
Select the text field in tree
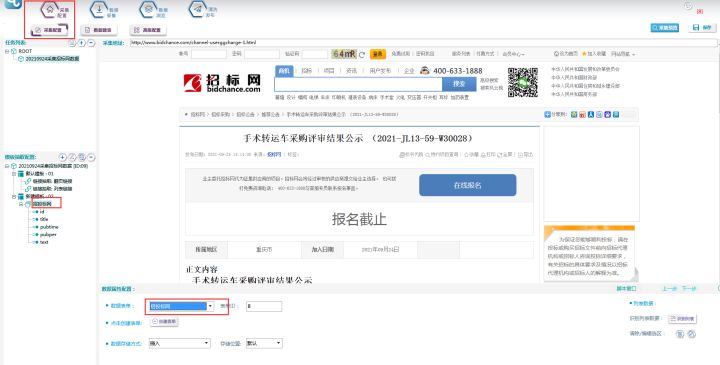point(44,242)
